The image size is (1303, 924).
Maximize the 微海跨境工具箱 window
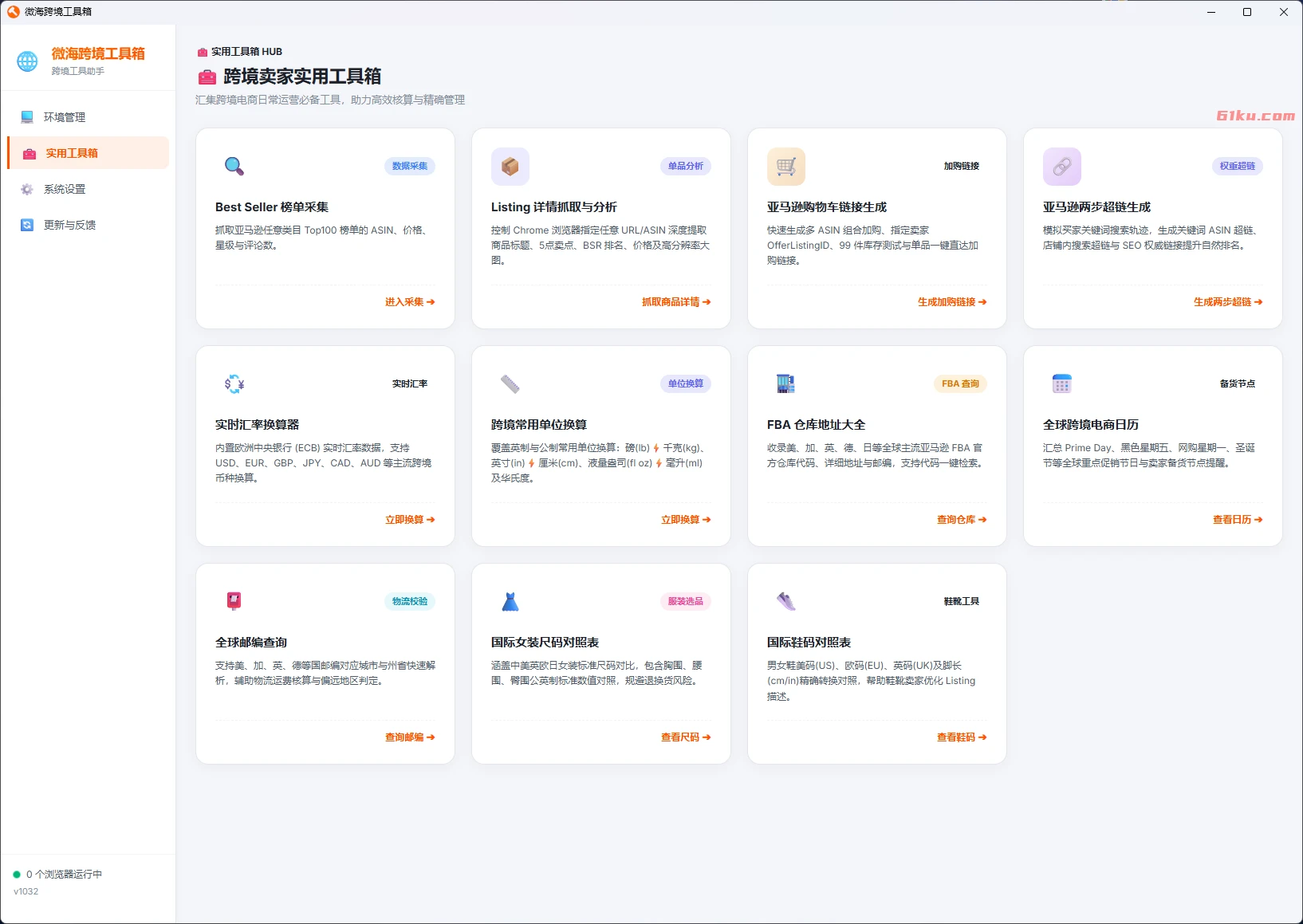pos(1247,12)
